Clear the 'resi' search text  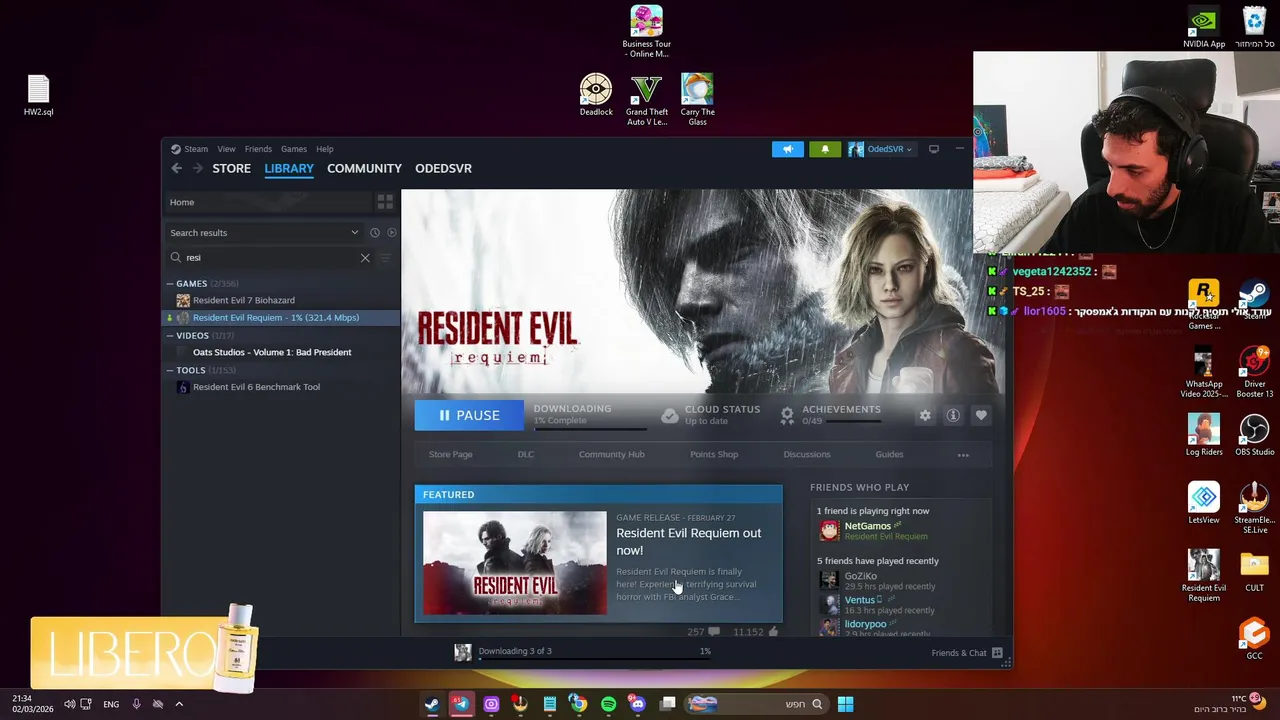coord(365,258)
